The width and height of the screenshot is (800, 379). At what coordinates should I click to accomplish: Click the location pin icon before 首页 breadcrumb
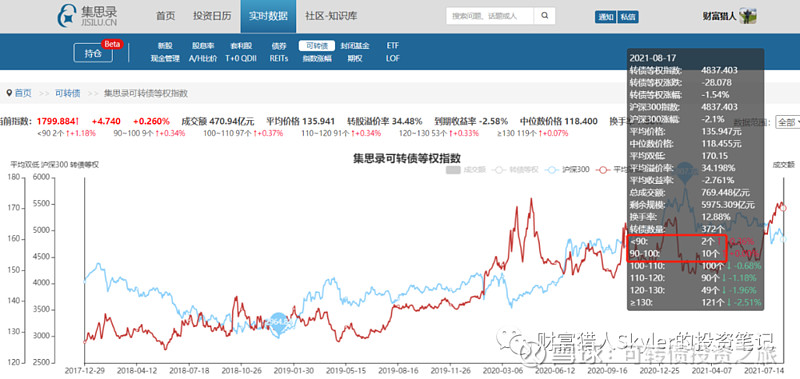9,93
